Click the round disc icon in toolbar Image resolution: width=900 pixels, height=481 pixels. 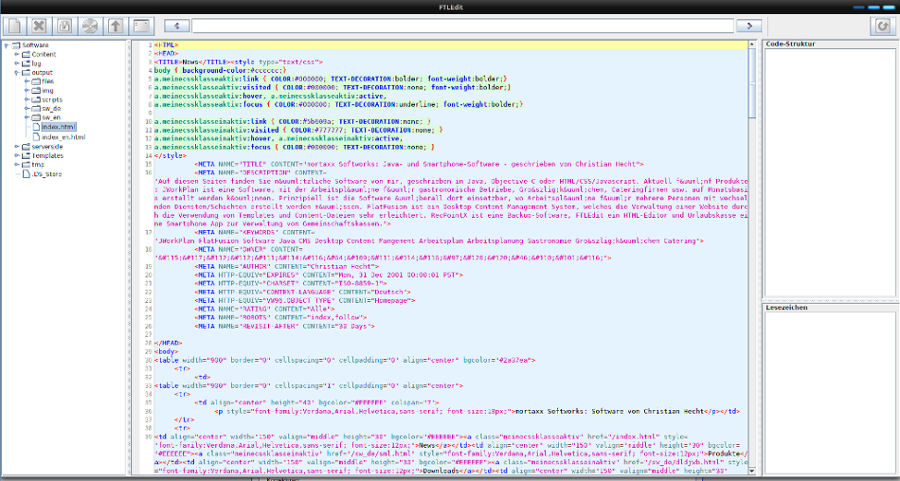click(x=91, y=25)
